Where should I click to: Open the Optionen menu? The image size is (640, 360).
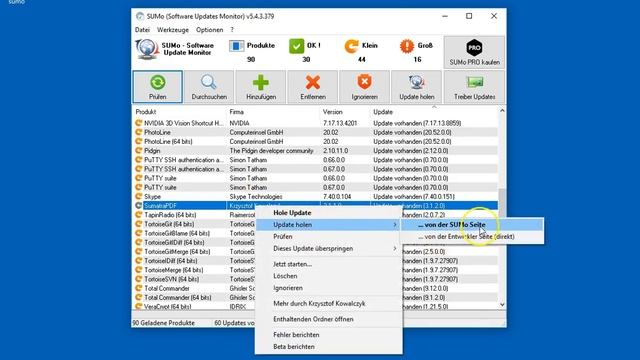click(209, 30)
